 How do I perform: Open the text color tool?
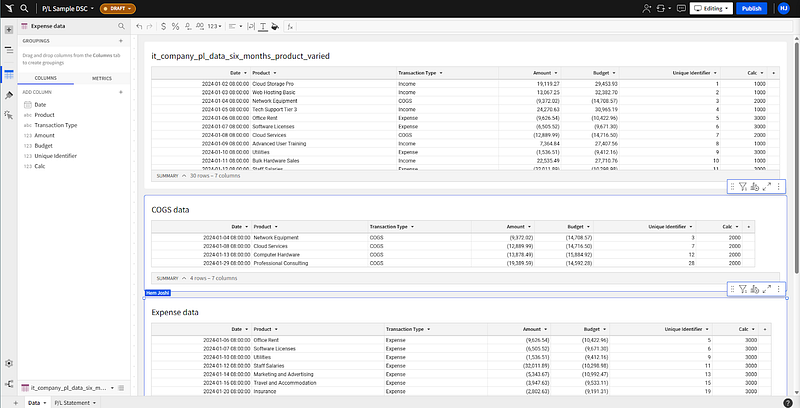[263, 27]
